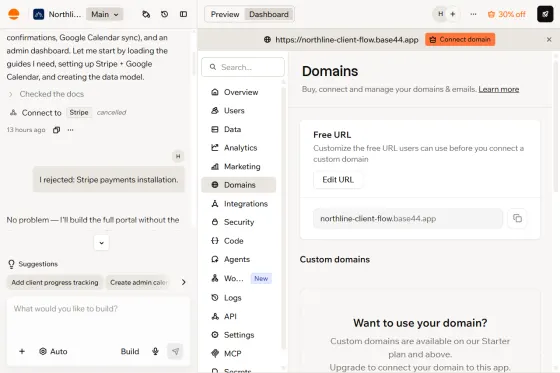
Task: Switch to the Dashboard tab
Action: 269,14
